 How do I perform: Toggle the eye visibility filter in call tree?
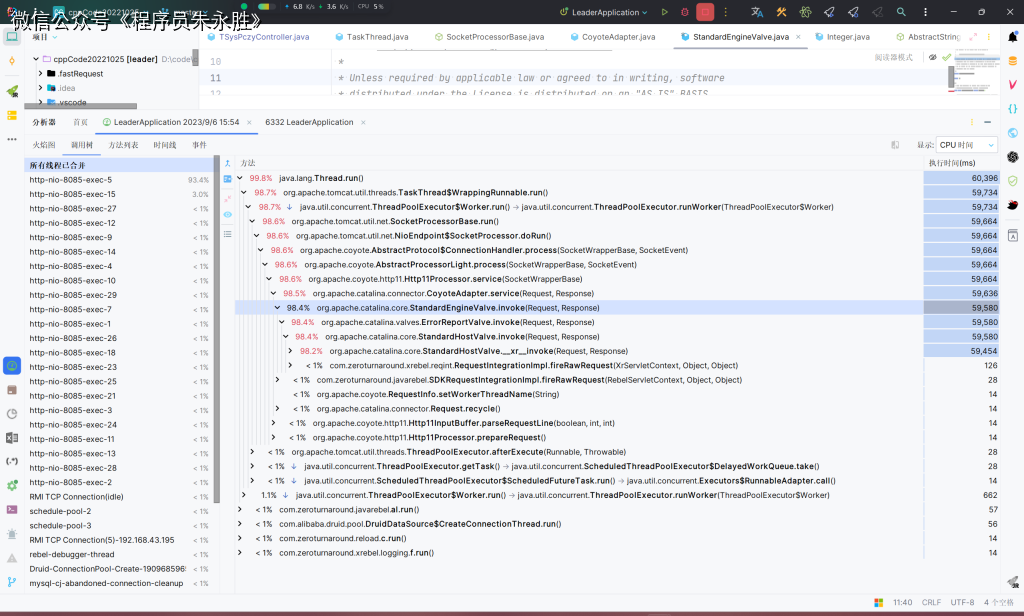(x=227, y=214)
